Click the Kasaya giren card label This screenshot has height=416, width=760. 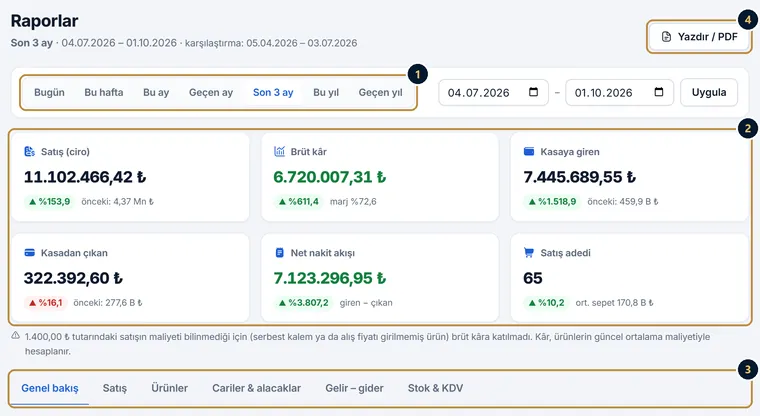pyautogui.click(x=570, y=152)
